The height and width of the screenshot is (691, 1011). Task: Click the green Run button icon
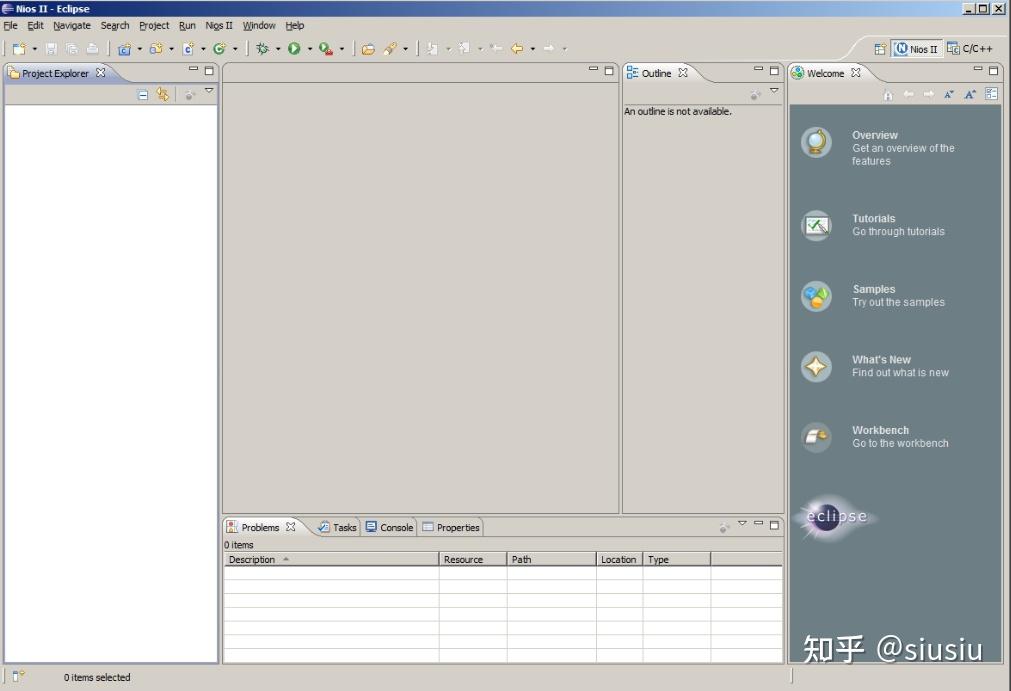click(x=294, y=48)
